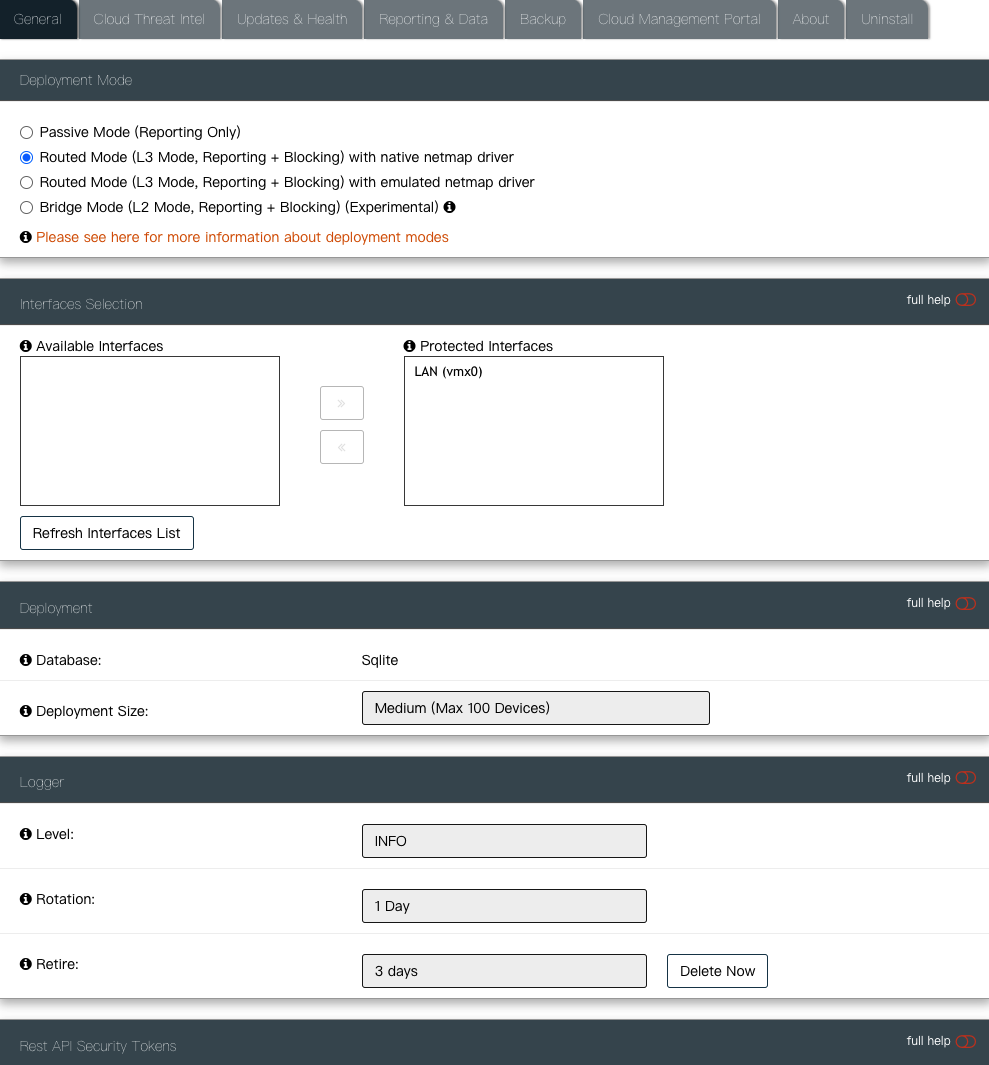Image resolution: width=989 pixels, height=1065 pixels.
Task: Click info icon beside Protected Interfaces
Action: (410, 346)
